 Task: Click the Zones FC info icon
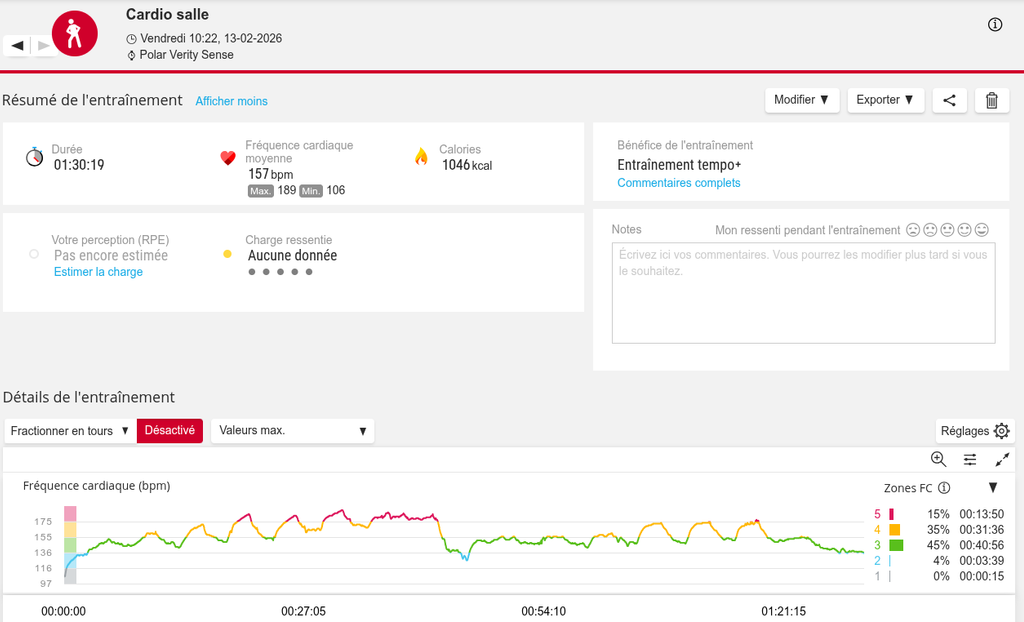pos(944,488)
